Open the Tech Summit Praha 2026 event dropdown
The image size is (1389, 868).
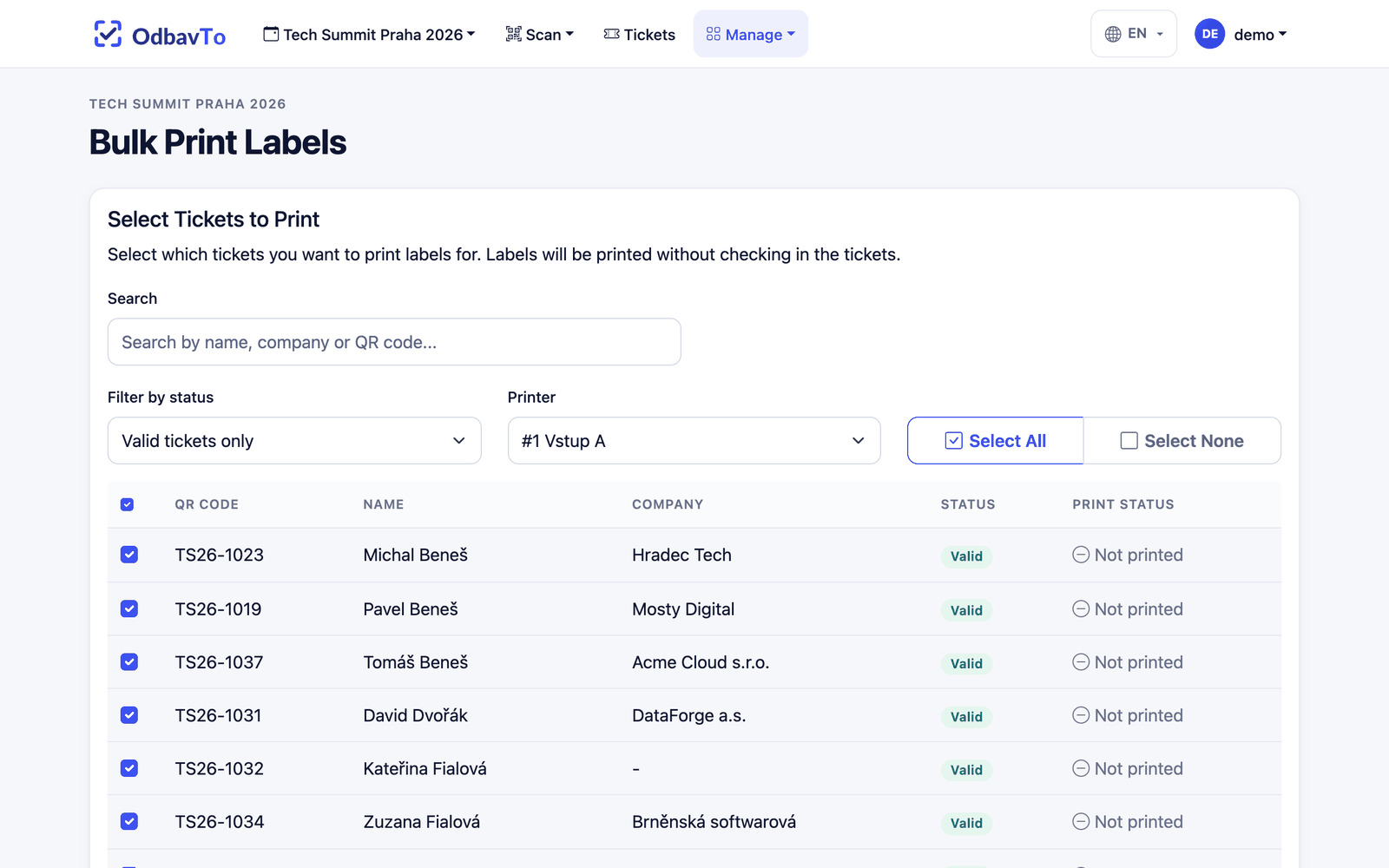(369, 34)
